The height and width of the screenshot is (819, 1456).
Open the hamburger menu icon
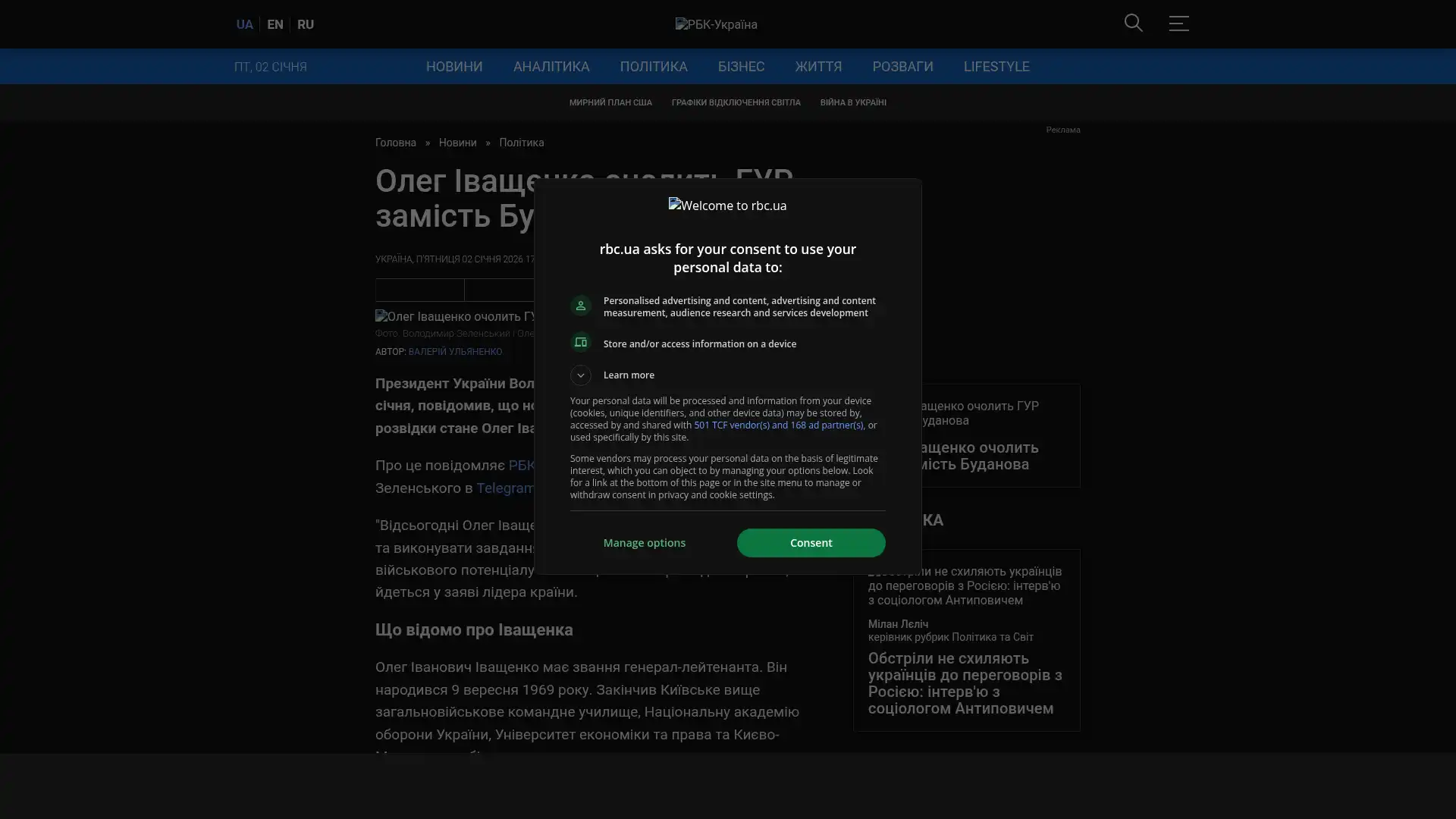1178,24
